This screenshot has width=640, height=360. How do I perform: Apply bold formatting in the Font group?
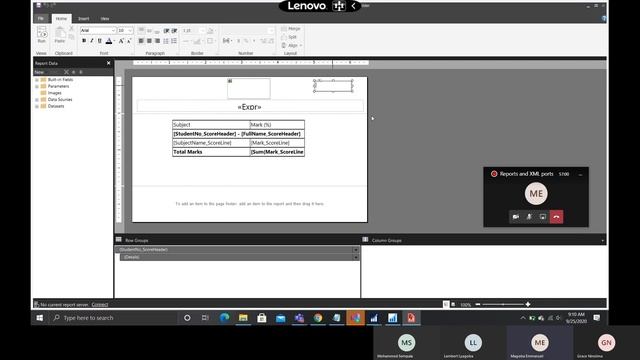[x=84, y=41]
